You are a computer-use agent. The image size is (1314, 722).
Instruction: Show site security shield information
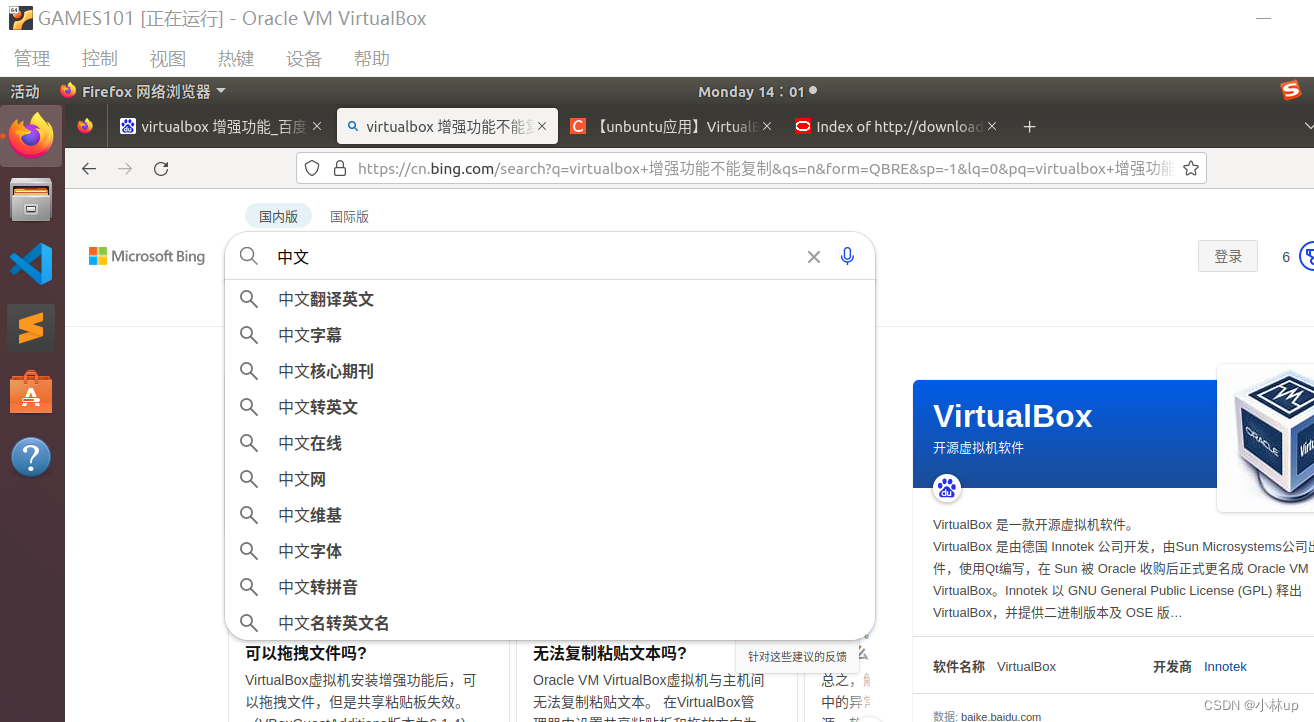(312, 169)
